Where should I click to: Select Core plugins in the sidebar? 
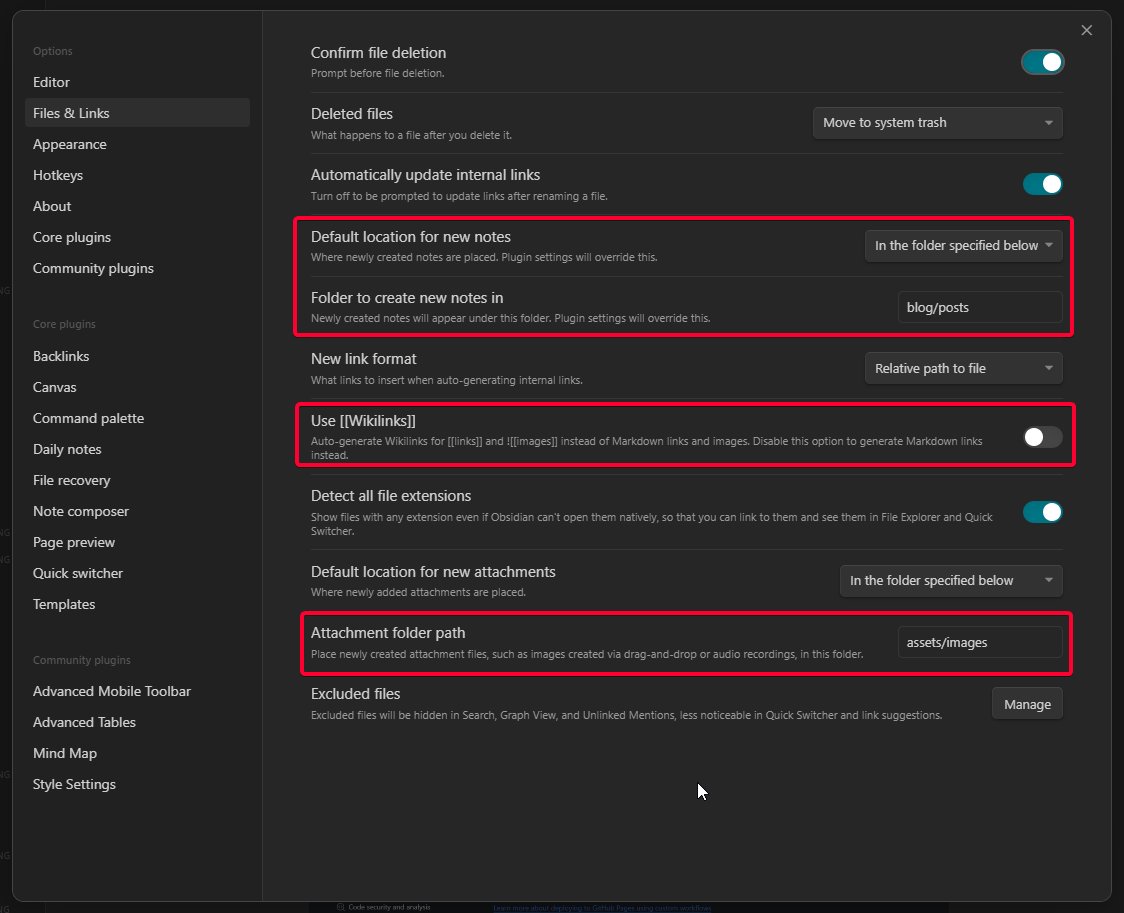tap(72, 237)
